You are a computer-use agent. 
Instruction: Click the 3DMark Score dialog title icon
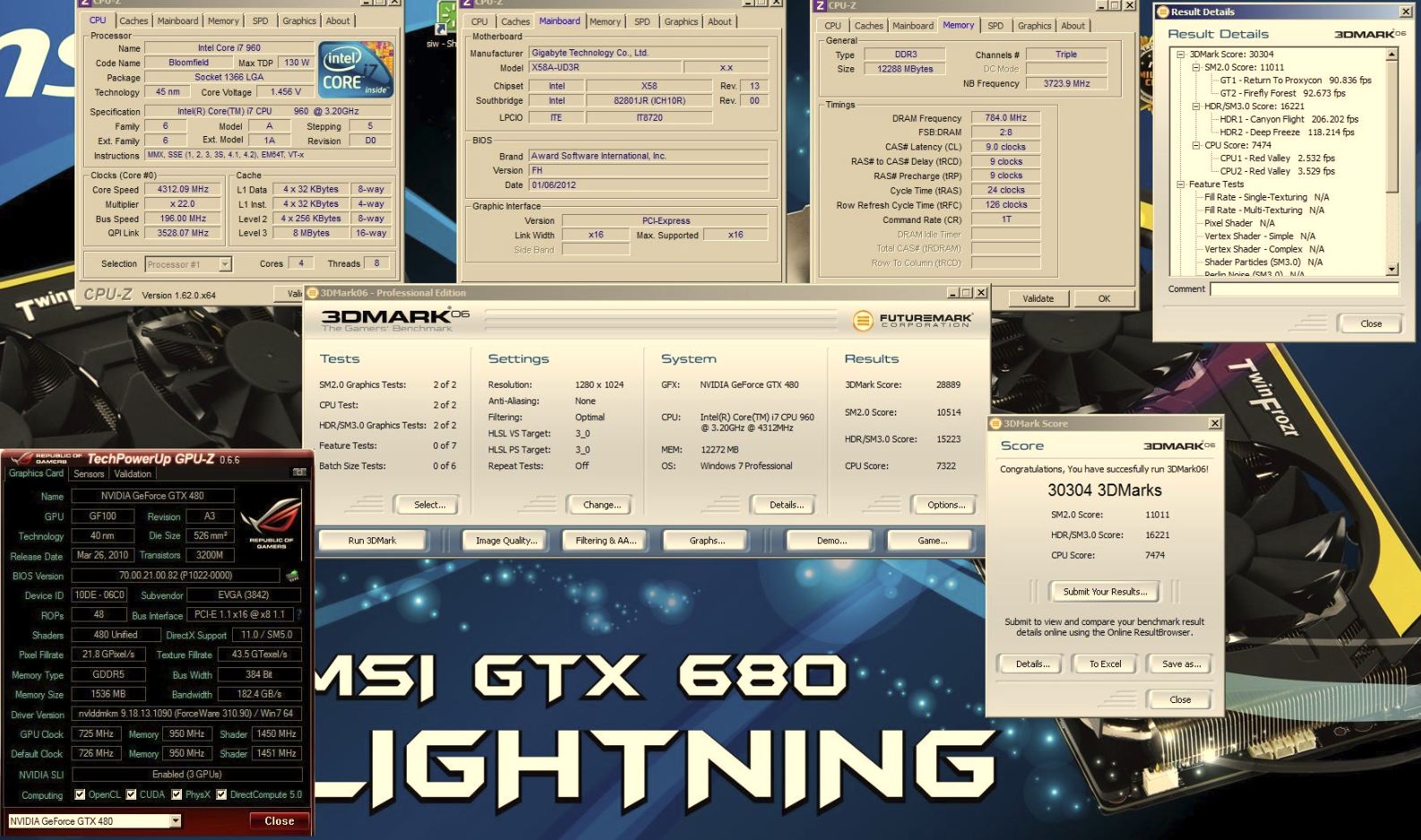click(x=995, y=424)
